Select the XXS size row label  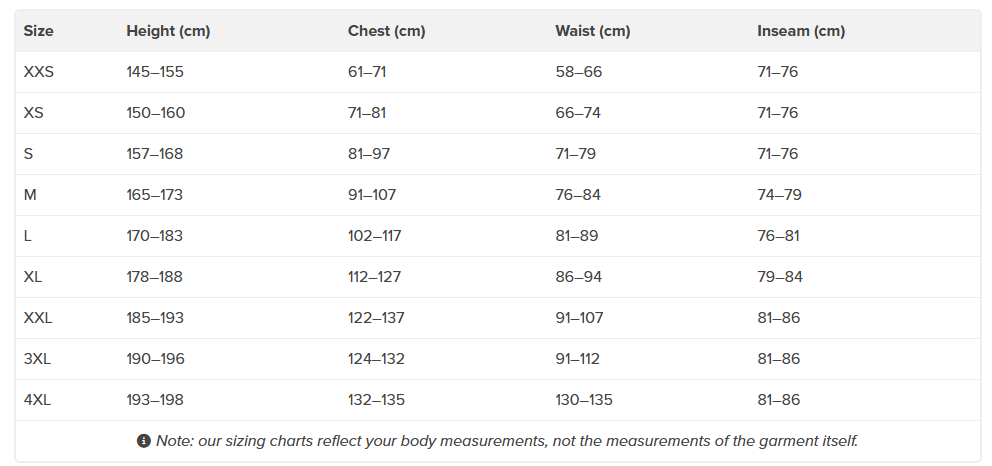coord(39,72)
